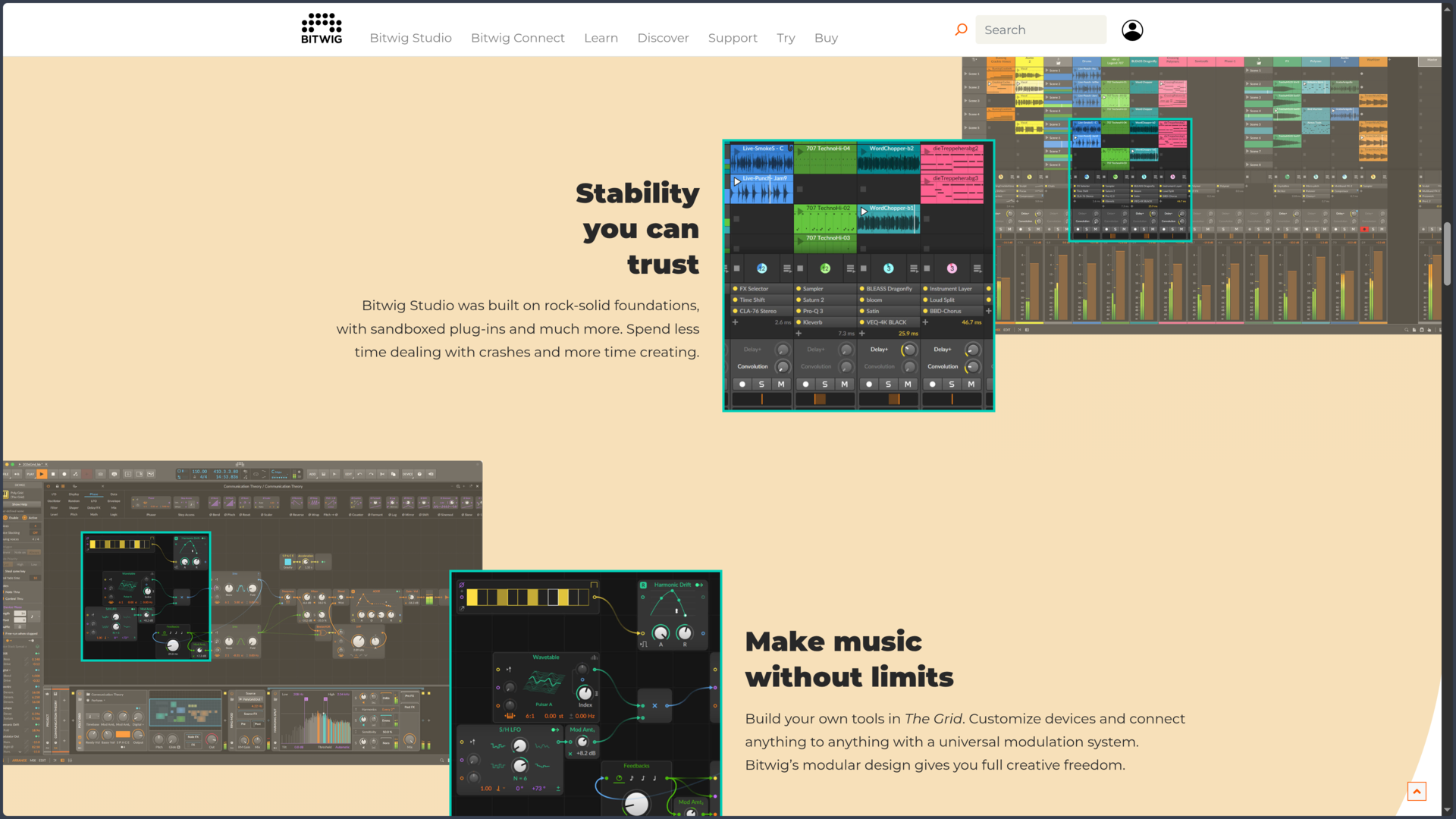The width and height of the screenshot is (1456, 819).
Task: Select the dieTreppeherabg3 clip in enlarged mixer
Action: pos(952,189)
